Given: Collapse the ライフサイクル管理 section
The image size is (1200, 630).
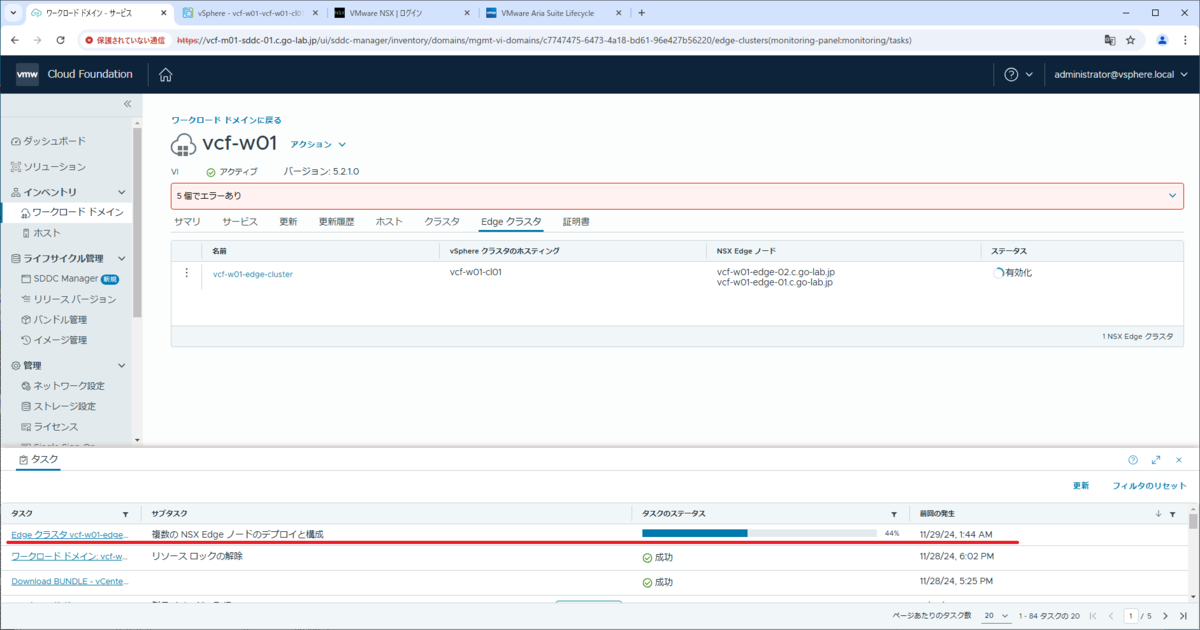Looking at the screenshot, I should [x=122, y=258].
